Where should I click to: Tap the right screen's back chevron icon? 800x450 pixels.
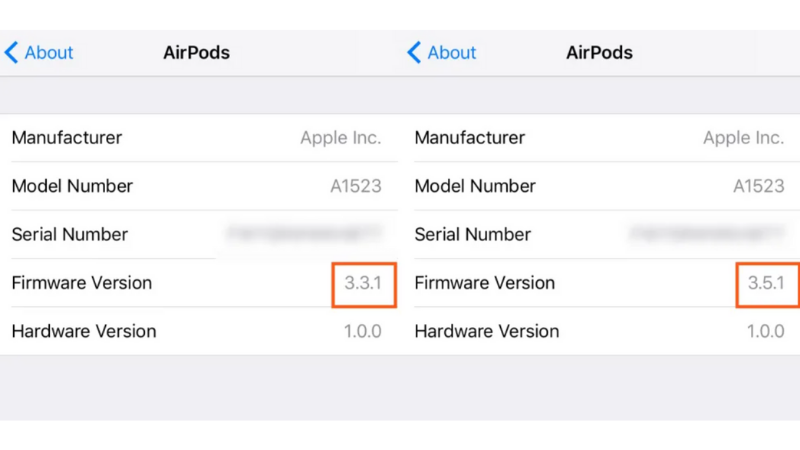(x=414, y=53)
